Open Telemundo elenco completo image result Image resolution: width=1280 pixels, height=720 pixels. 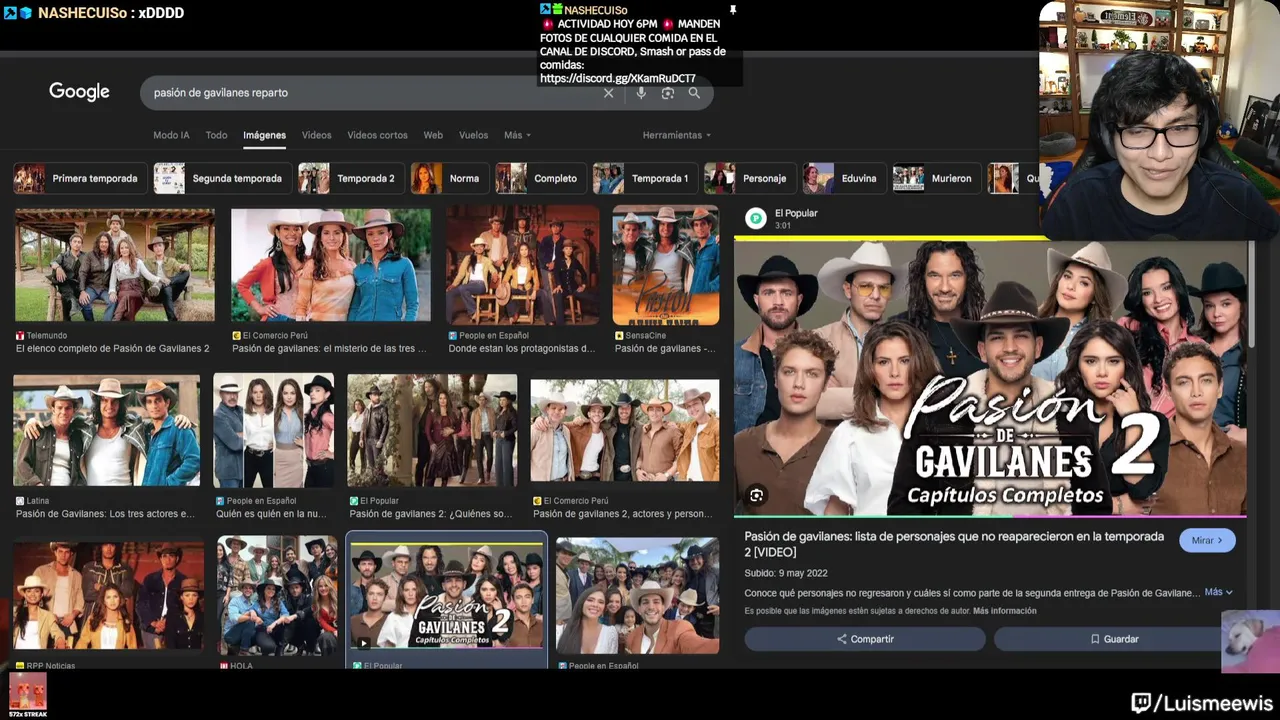(114, 265)
